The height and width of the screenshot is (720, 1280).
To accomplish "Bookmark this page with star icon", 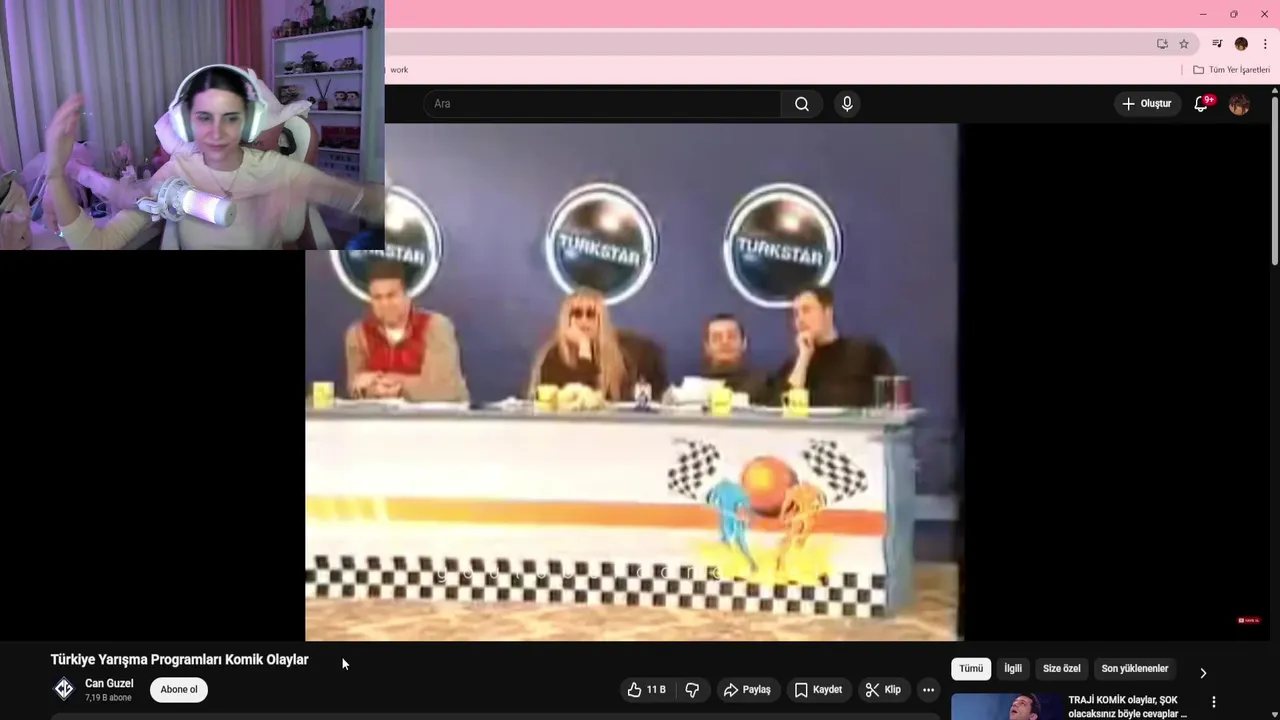I will [1184, 44].
